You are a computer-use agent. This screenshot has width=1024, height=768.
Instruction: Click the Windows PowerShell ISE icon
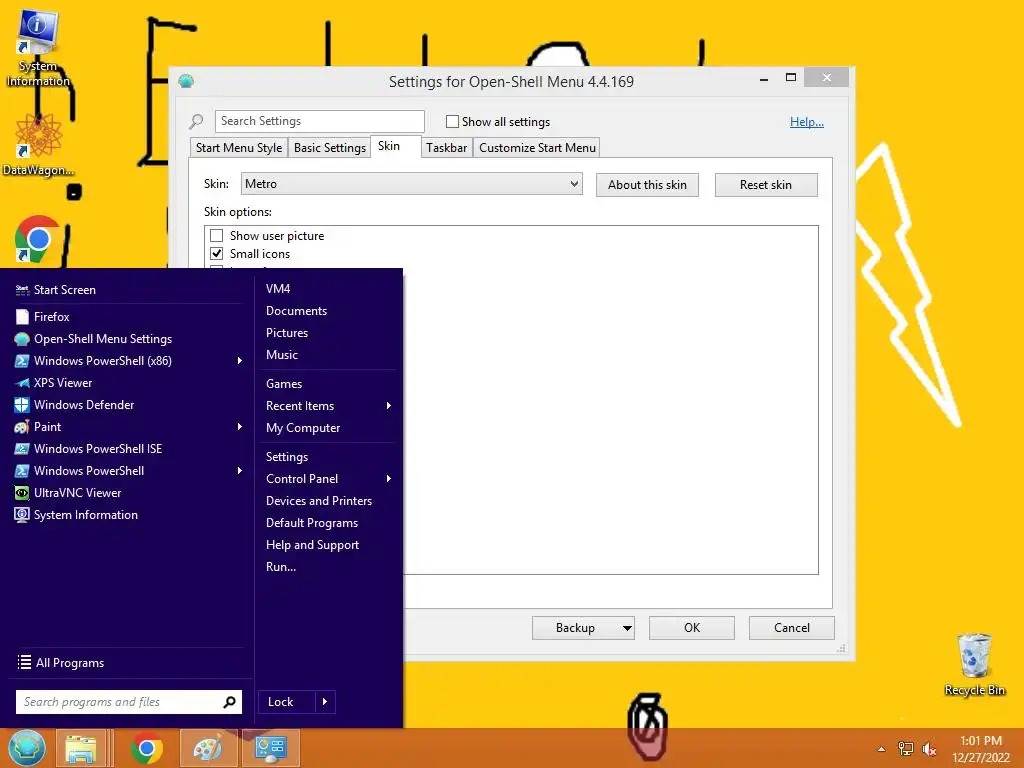pos(22,449)
